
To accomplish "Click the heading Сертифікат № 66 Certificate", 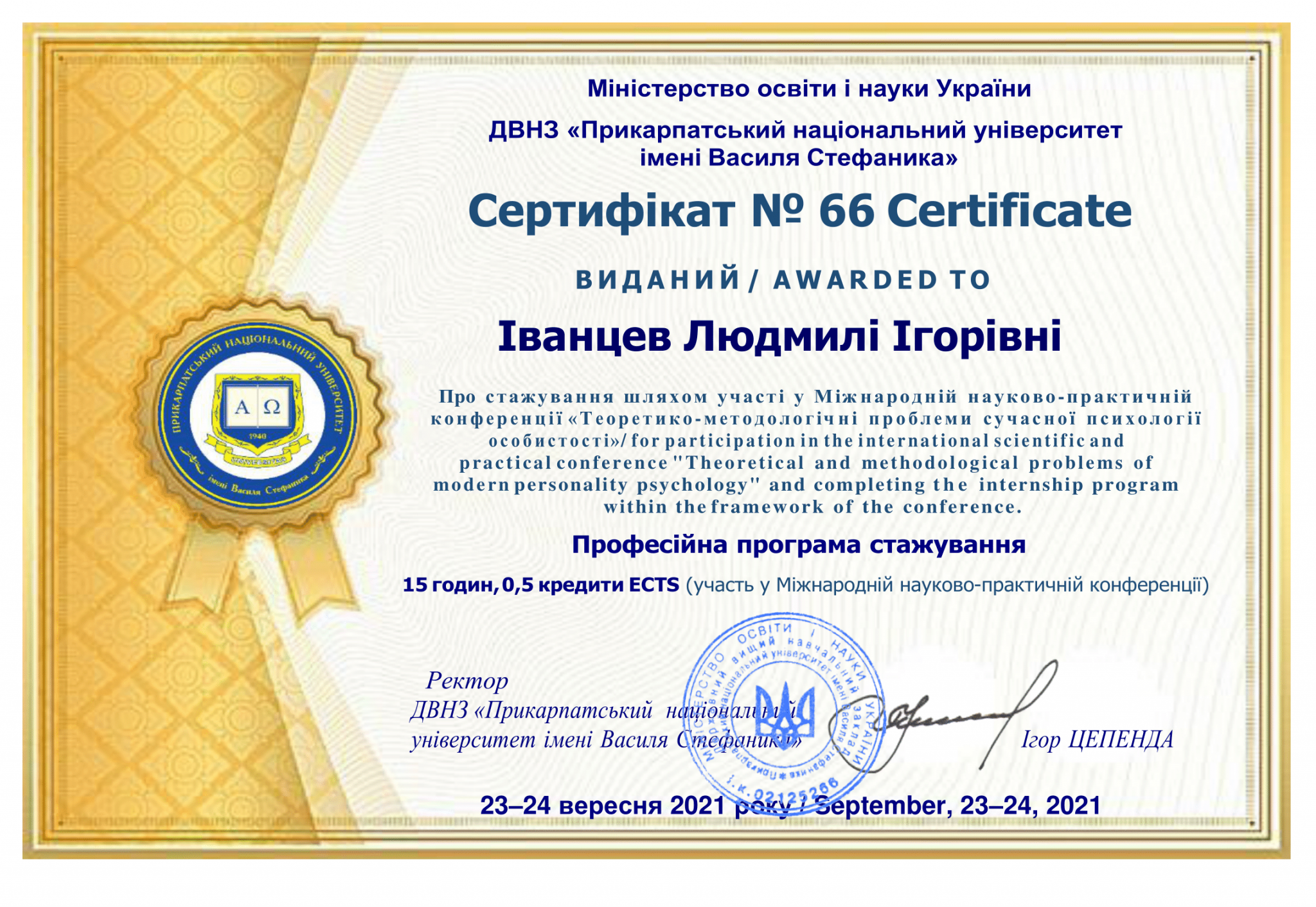I will point(799,211).
